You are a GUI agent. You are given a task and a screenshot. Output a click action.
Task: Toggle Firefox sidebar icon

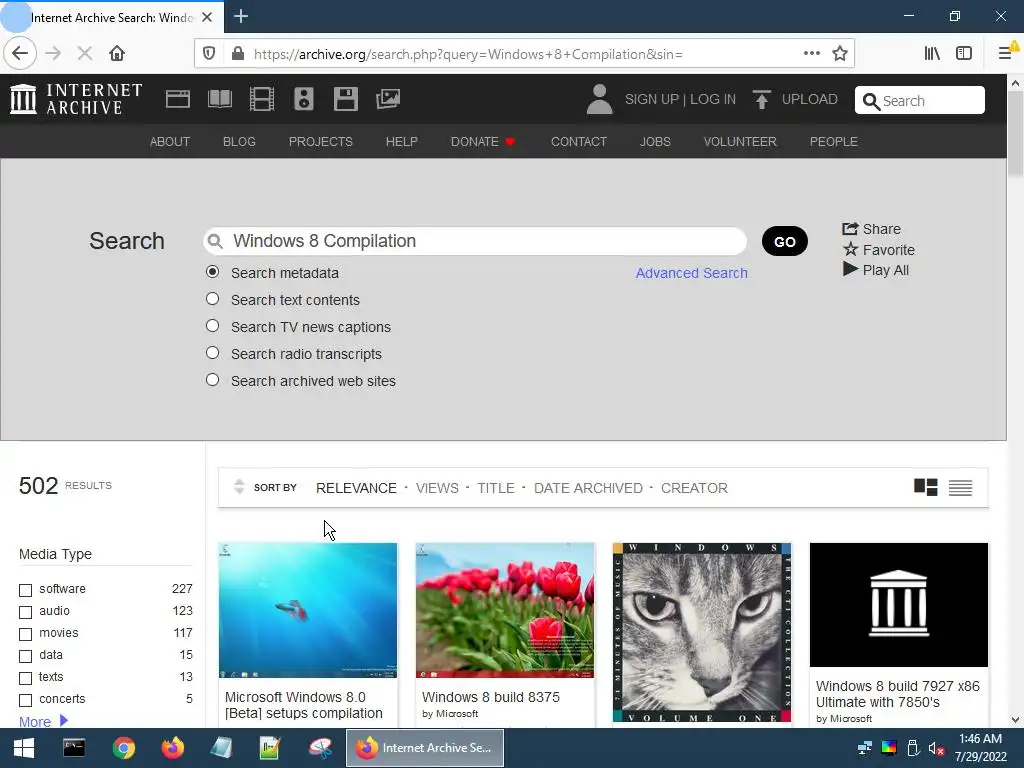(964, 54)
